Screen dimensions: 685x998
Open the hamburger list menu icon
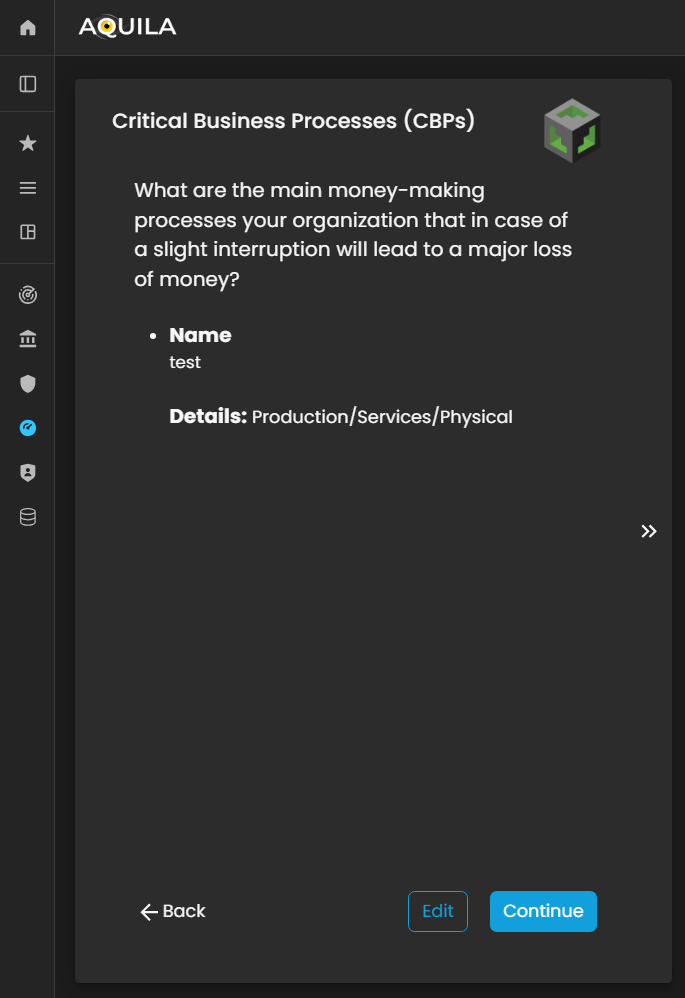tap(28, 188)
